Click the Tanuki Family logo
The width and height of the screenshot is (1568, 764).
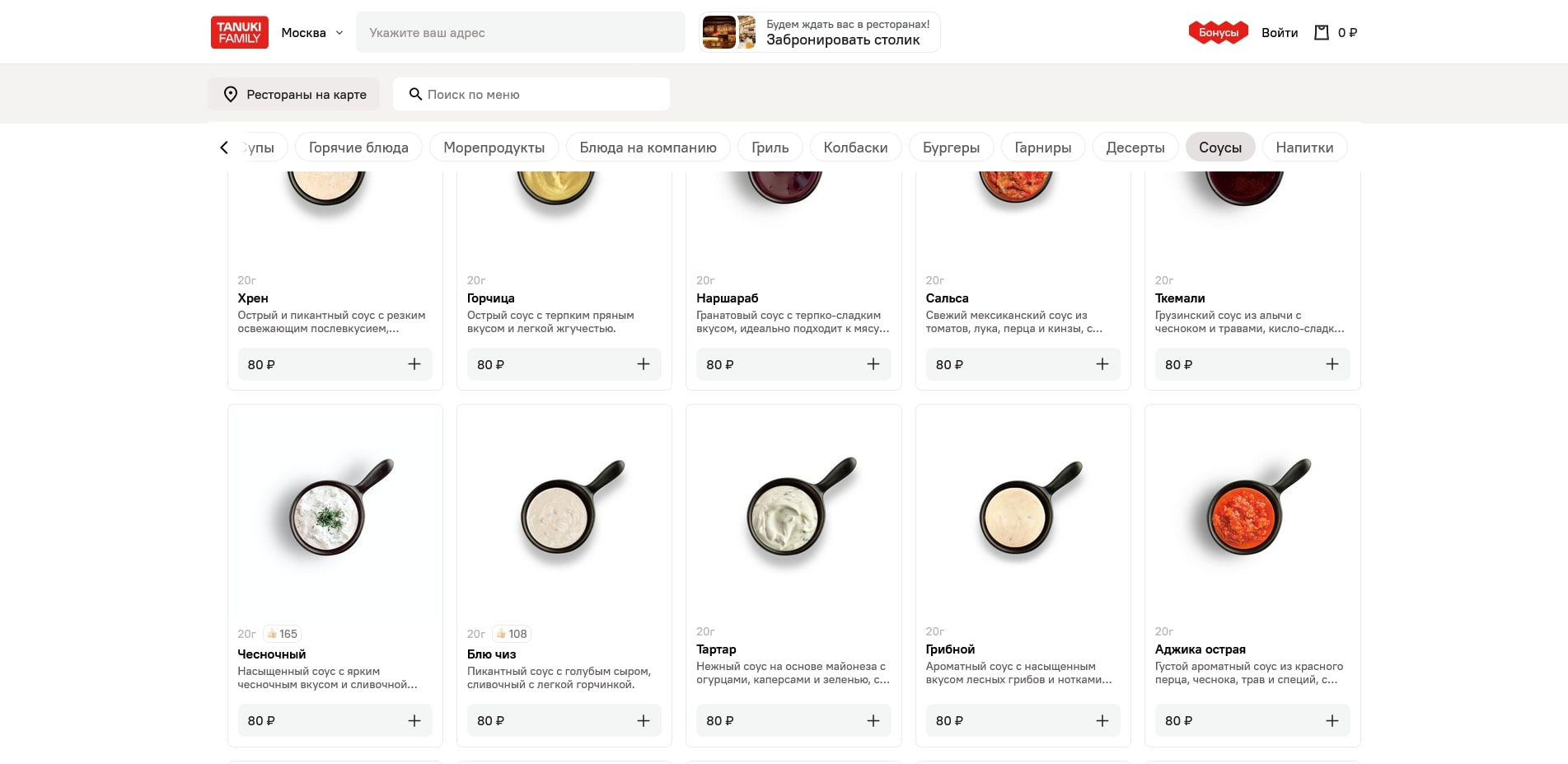(x=239, y=33)
